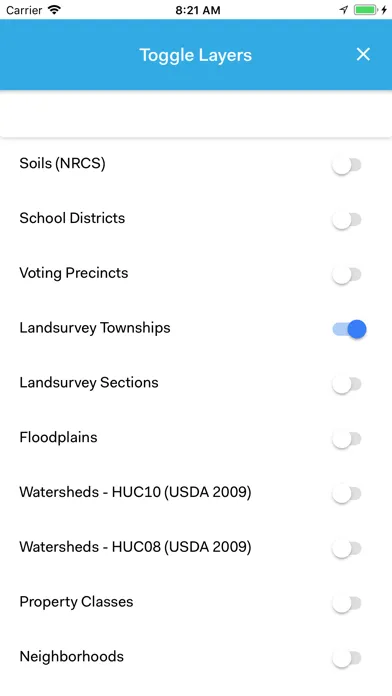Tap the Landsurvey Townships label

point(95,328)
